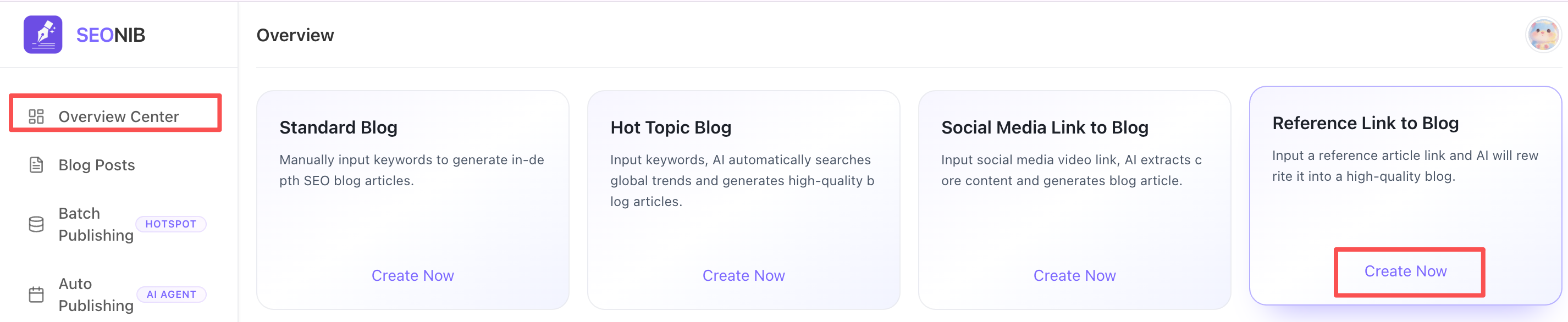Click the Auto Publishing calendar icon
The height and width of the screenshot is (322, 1568).
pyautogui.click(x=36, y=295)
